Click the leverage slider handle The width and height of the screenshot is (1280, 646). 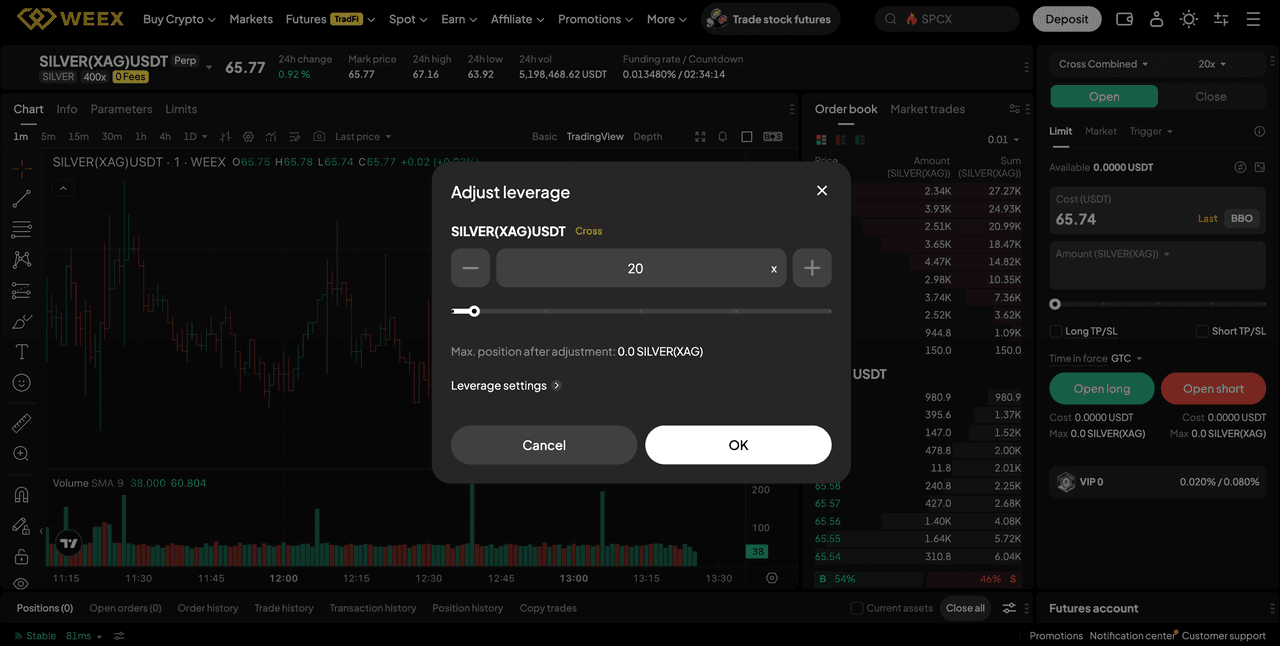pos(474,311)
